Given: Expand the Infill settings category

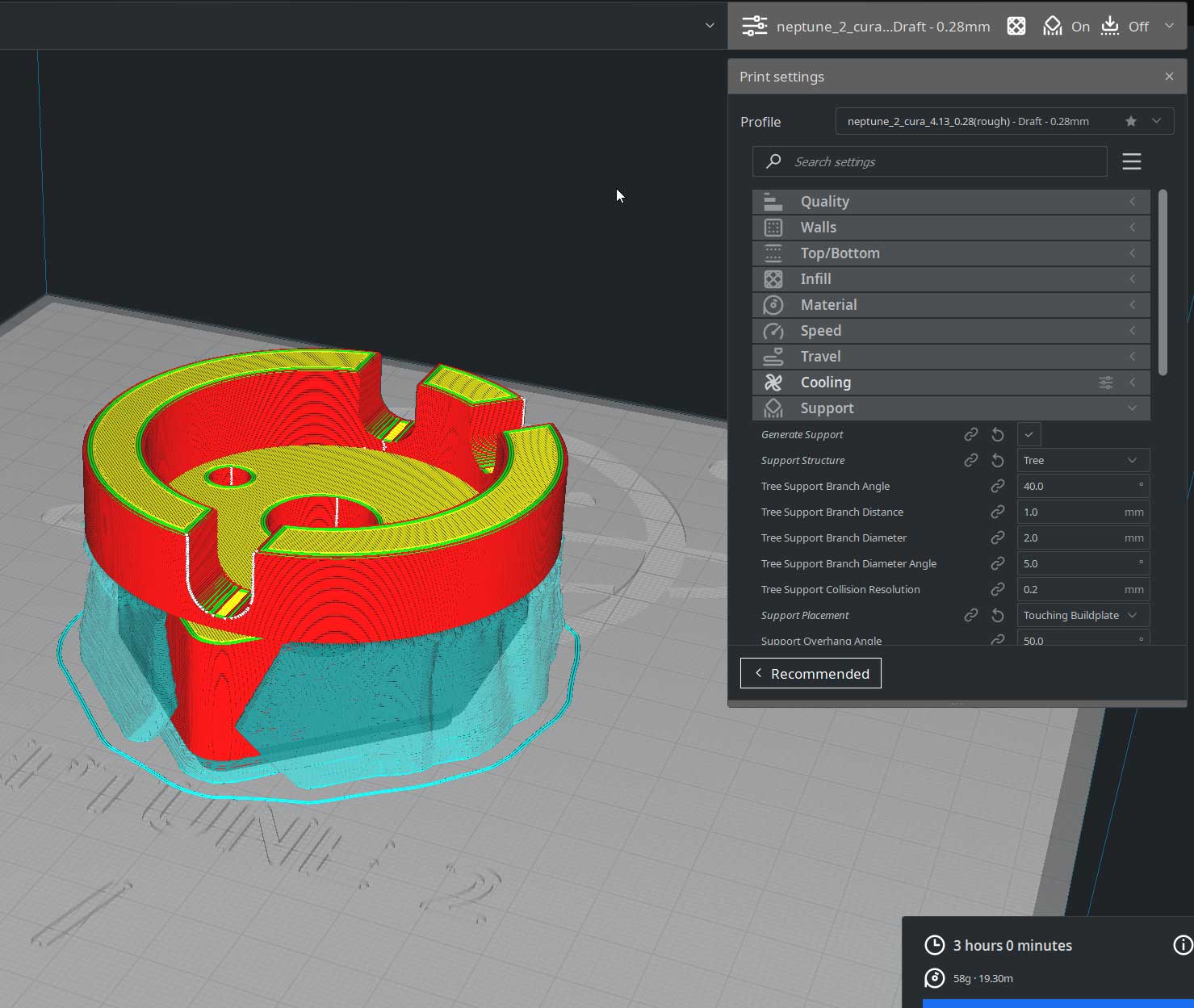Looking at the screenshot, I should [x=951, y=279].
